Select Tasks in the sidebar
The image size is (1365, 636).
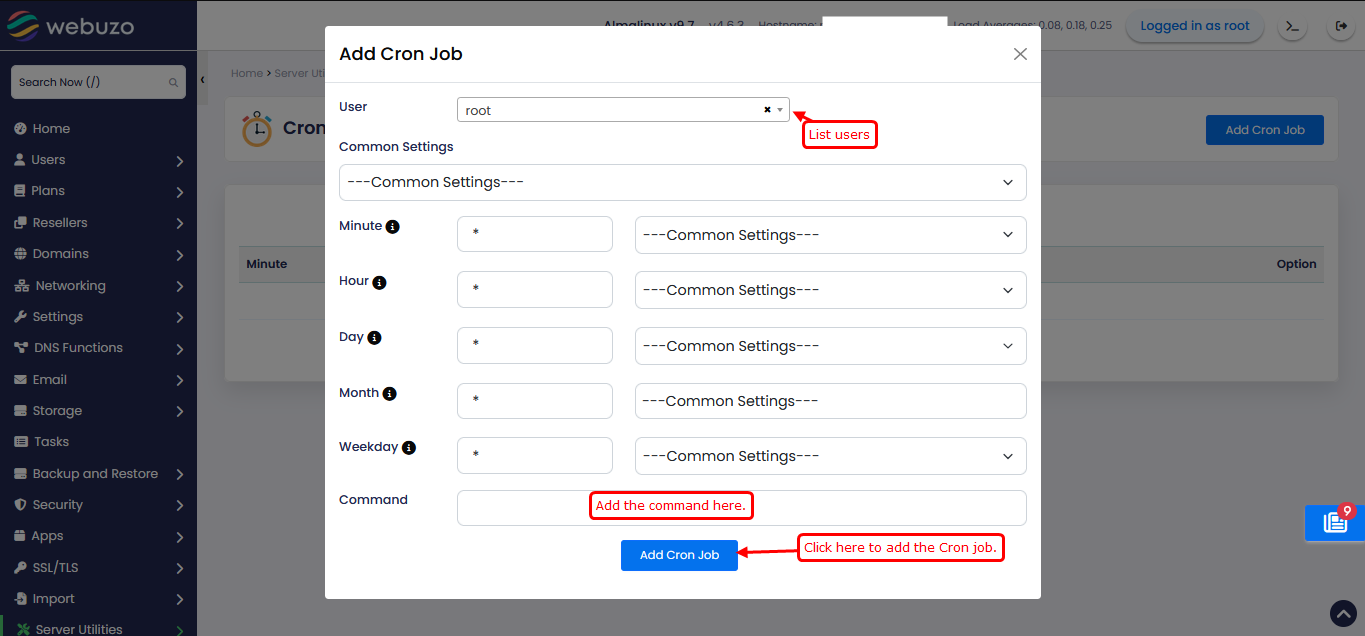[51, 442]
